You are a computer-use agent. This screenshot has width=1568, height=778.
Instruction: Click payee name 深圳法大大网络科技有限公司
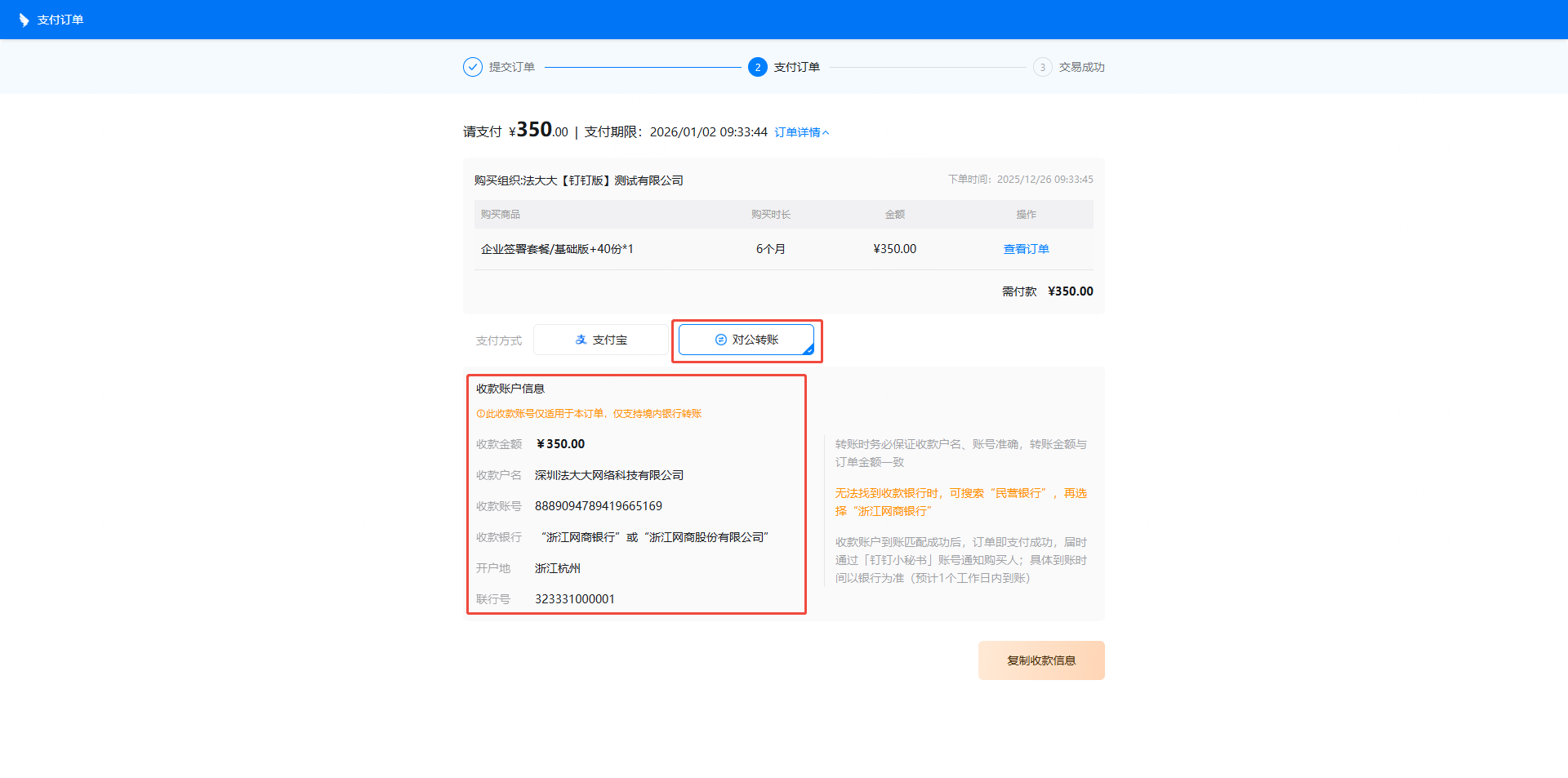609,475
